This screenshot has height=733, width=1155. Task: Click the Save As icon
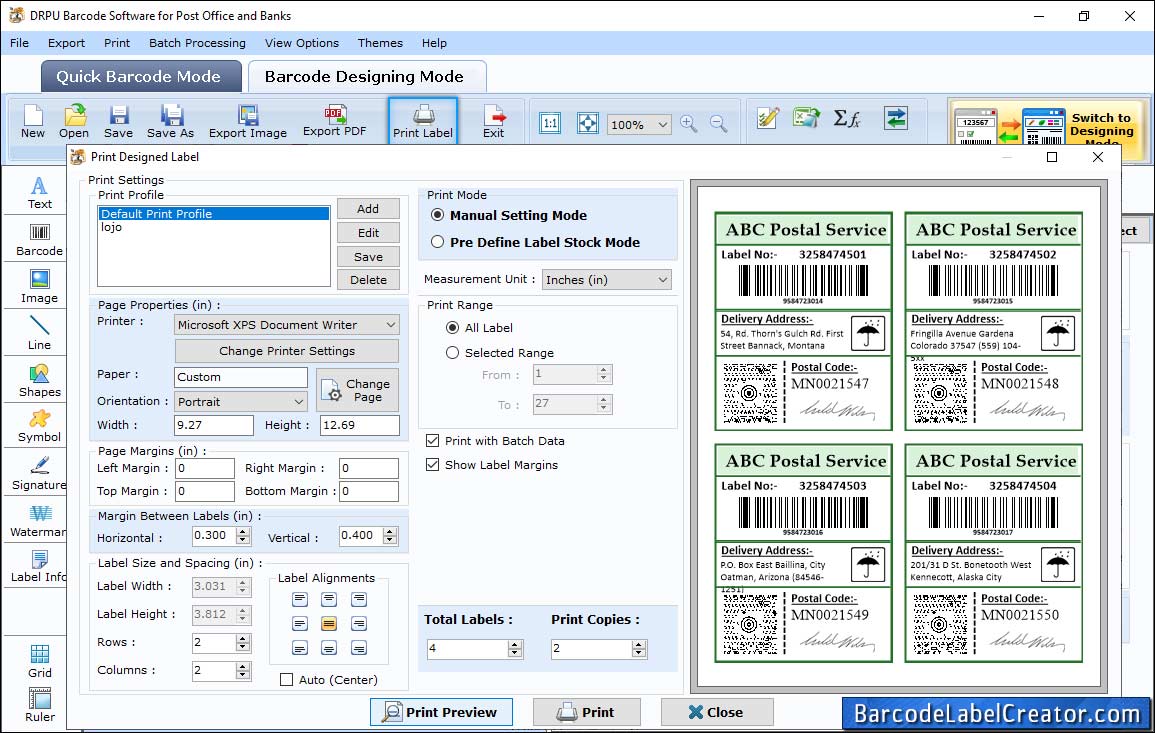click(x=170, y=122)
